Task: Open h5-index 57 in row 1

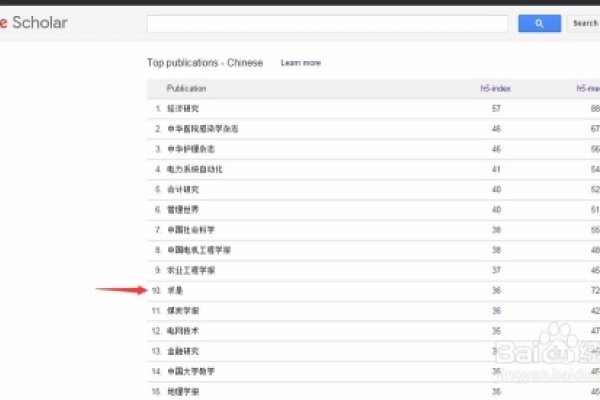Action: pyautogui.click(x=496, y=109)
